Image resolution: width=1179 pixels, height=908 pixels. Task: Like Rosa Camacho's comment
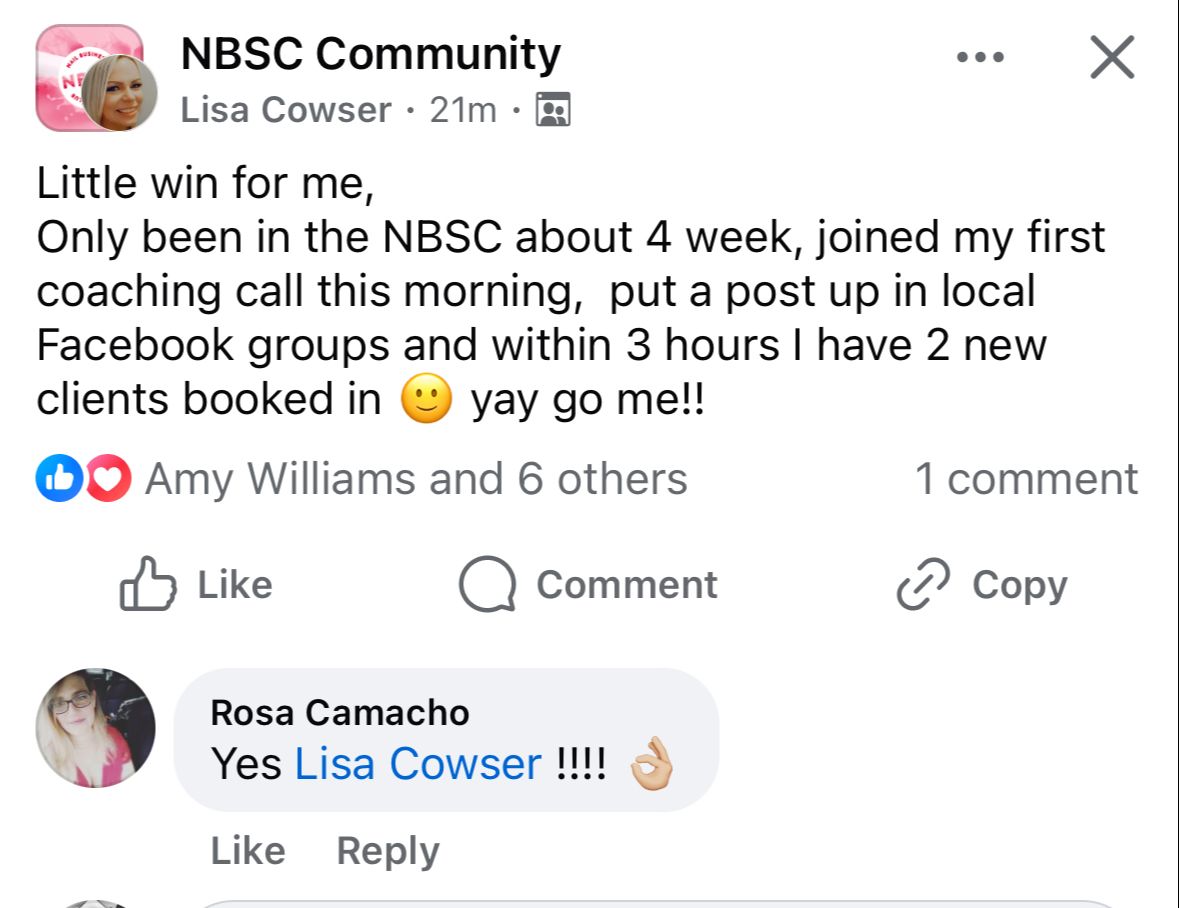pos(247,851)
